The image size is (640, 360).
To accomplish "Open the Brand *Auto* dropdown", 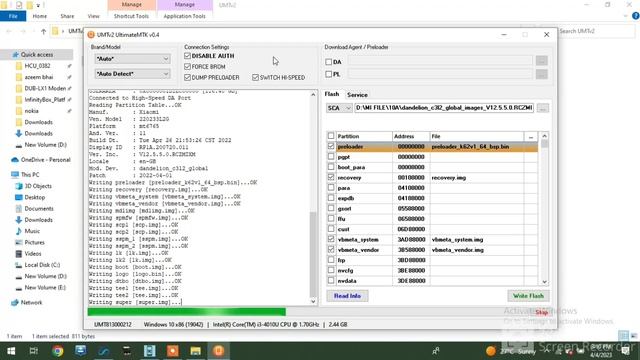I will (x=132, y=59).
